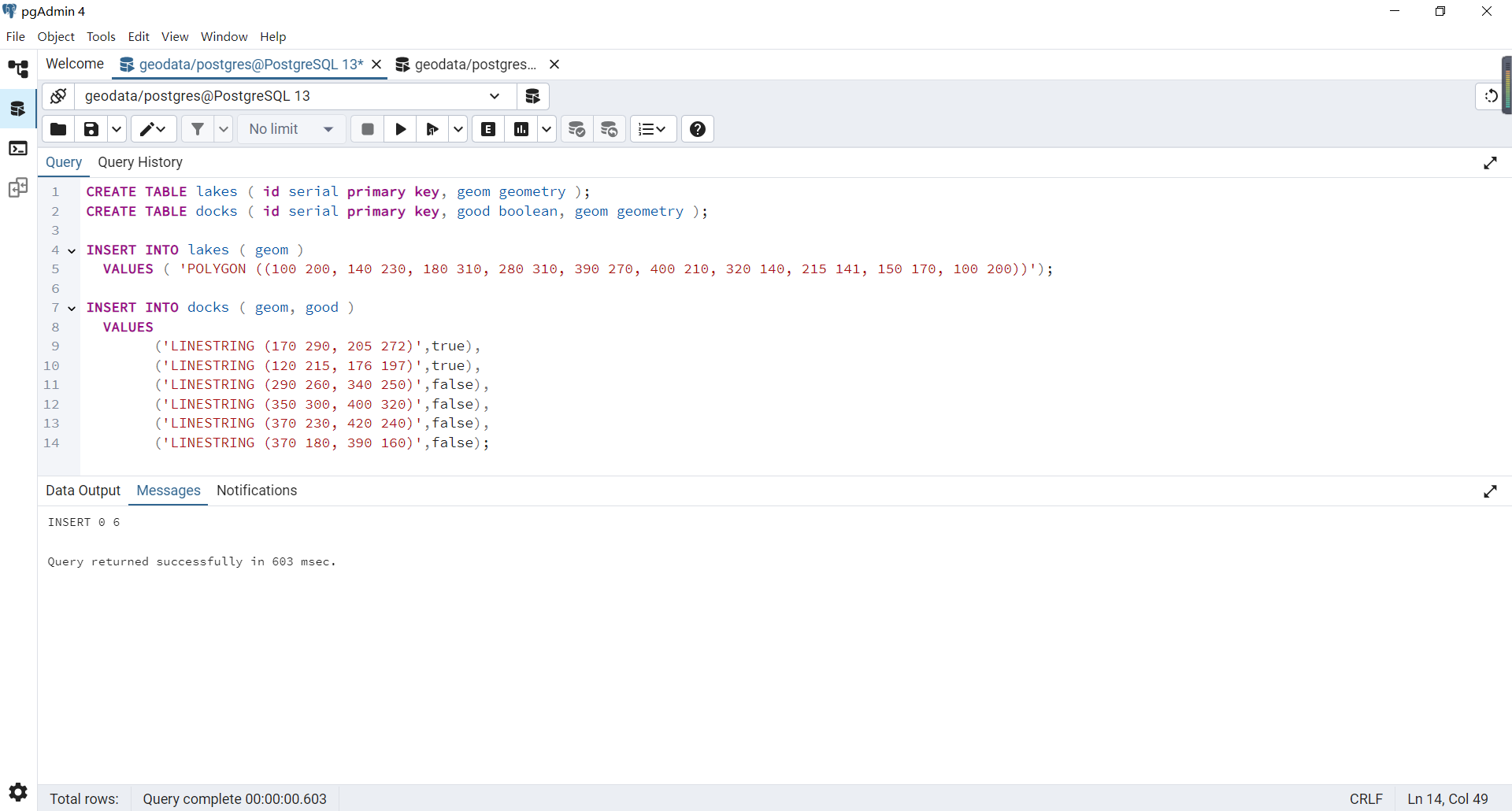Open the Schema Diff sidebar icon
The width and height of the screenshot is (1512, 811).
pyautogui.click(x=18, y=187)
